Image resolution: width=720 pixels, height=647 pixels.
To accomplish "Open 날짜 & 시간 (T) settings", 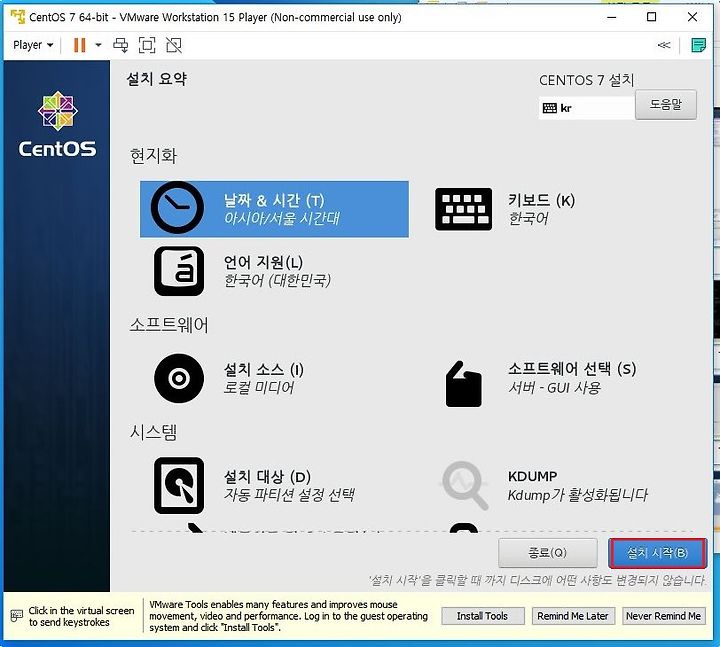I will click(x=274, y=209).
